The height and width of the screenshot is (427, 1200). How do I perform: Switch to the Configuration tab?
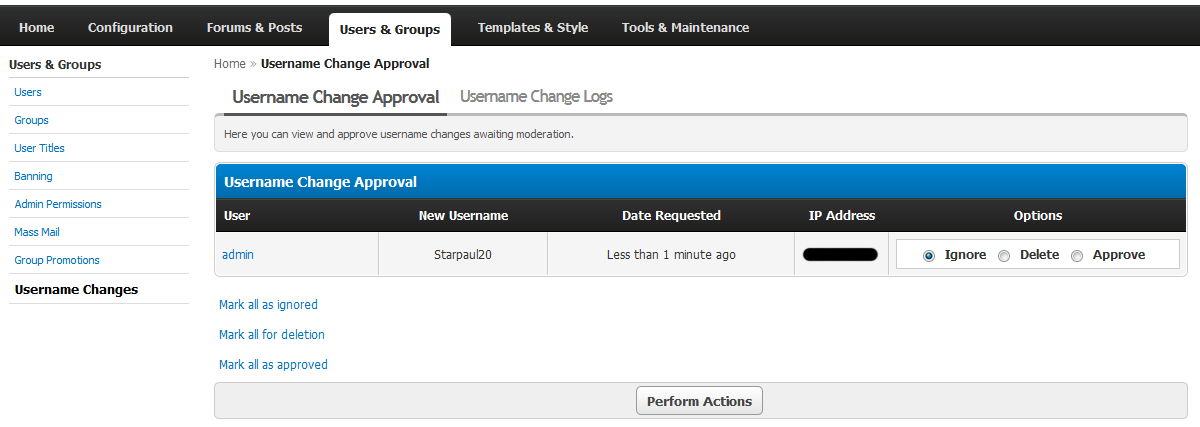point(130,28)
